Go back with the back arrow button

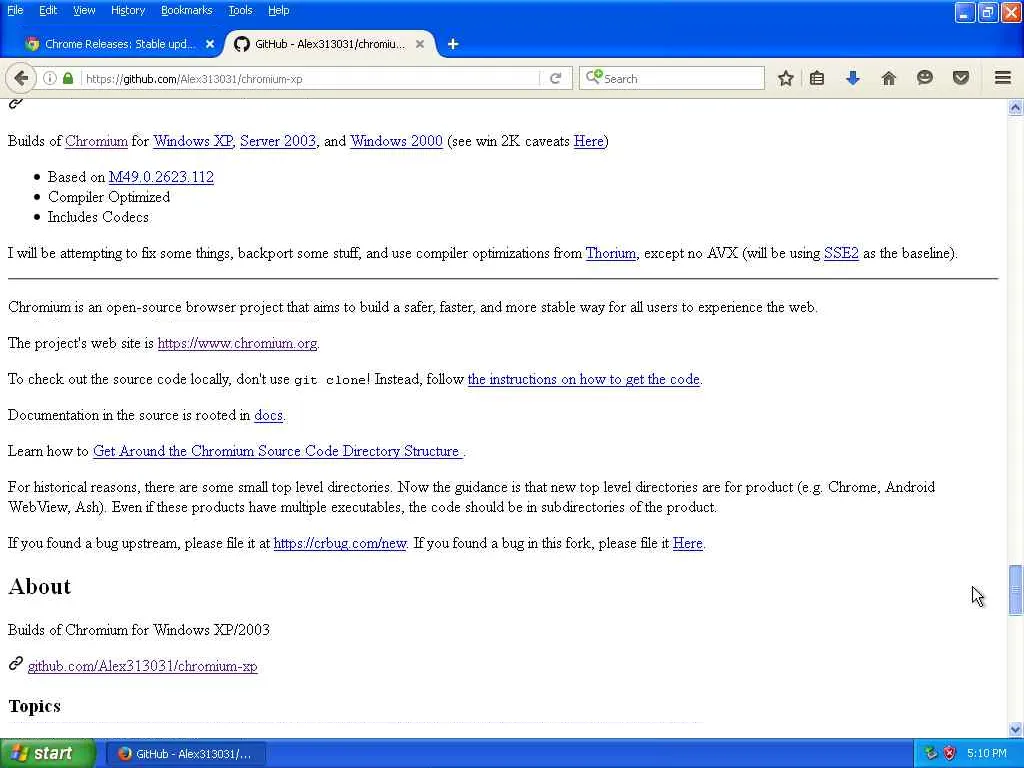pyautogui.click(x=21, y=78)
